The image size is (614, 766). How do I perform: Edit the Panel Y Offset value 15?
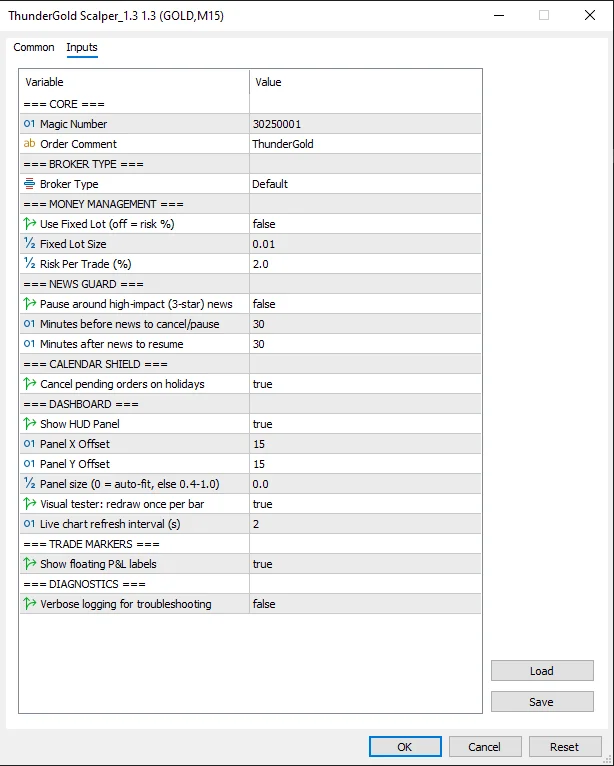click(365, 464)
